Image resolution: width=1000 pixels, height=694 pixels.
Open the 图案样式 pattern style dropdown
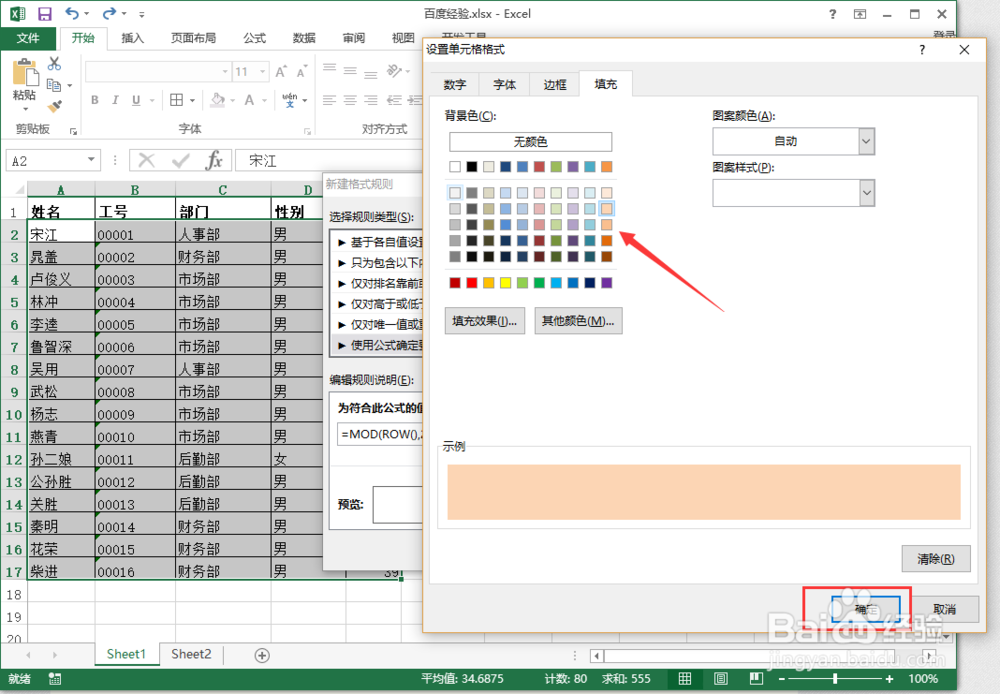[x=865, y=192]
